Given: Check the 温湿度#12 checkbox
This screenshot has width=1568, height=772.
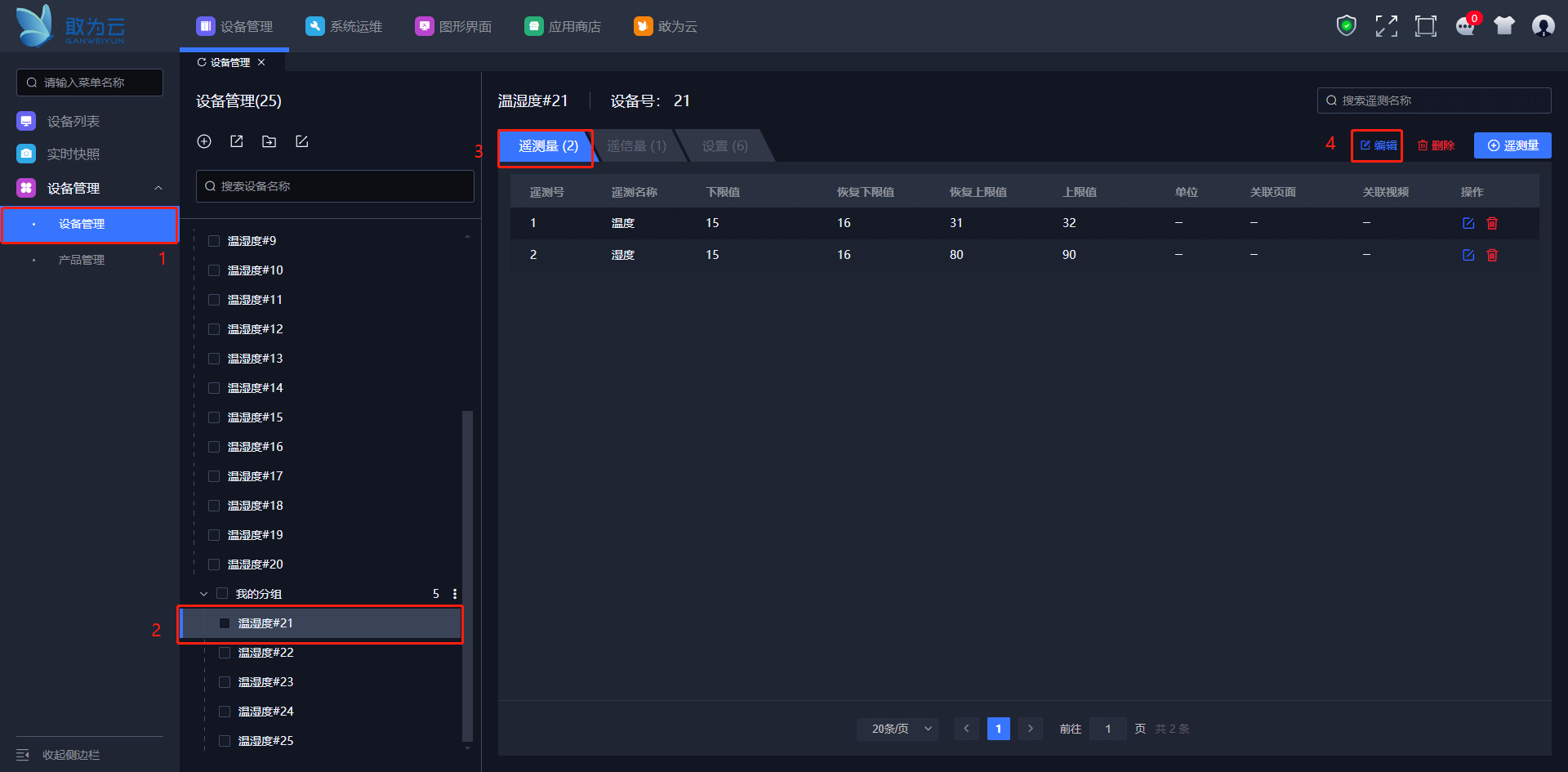Looking at the screenshot, I should (x=214, y=329).
